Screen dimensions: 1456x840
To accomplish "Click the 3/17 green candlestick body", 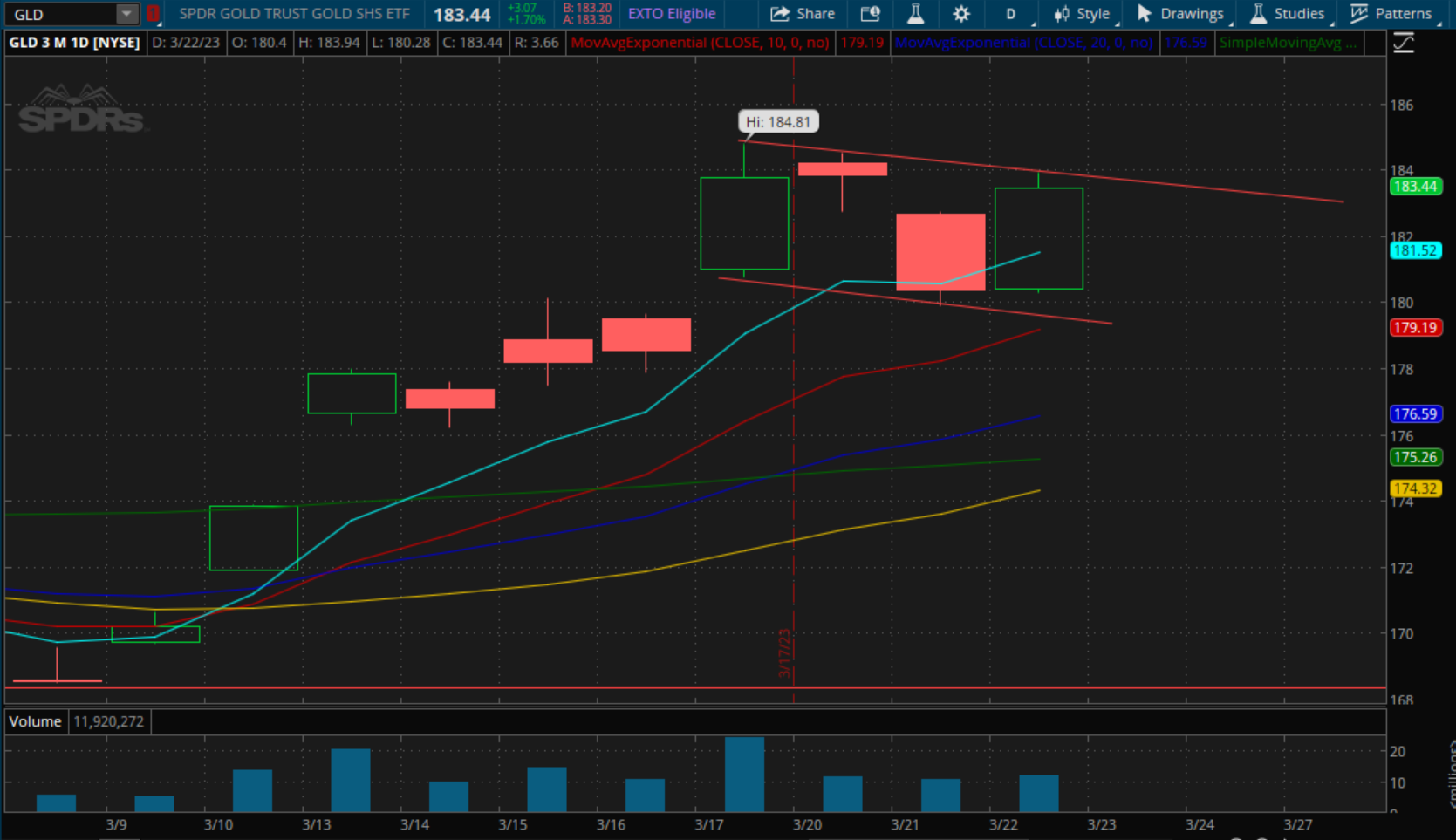I will click(x=744, y=223).
